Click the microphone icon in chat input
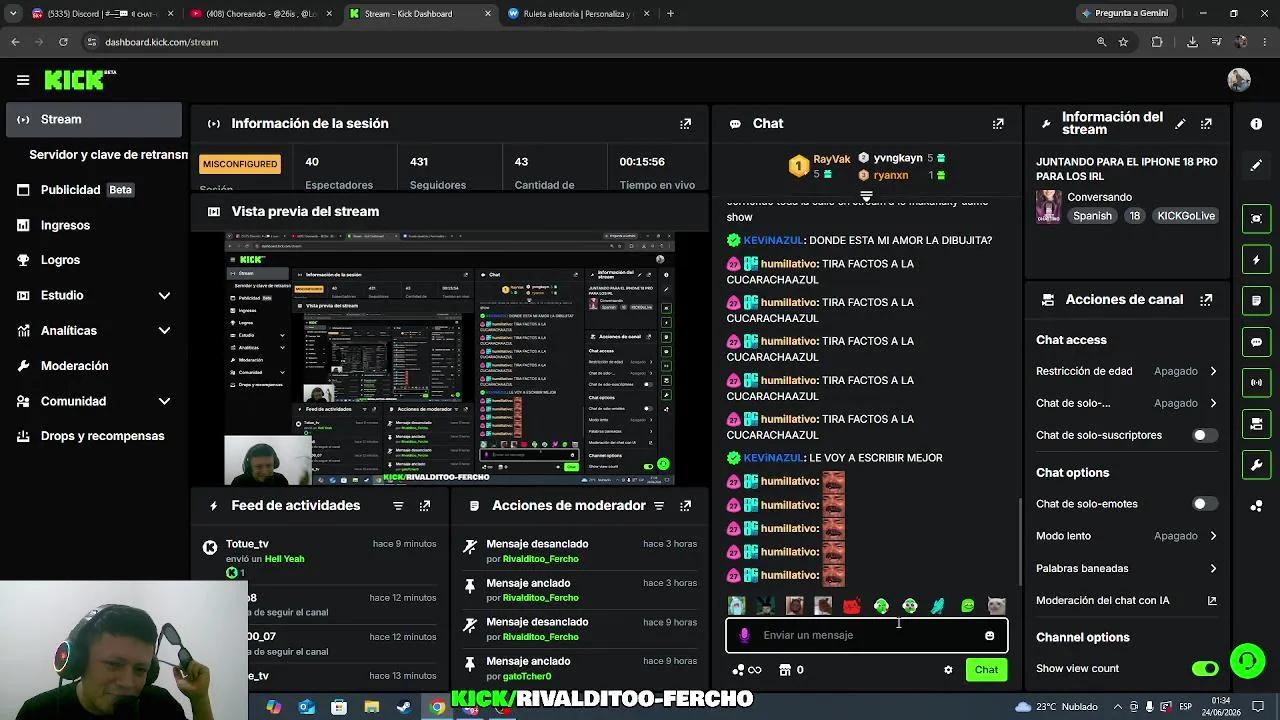 [744, 636]
